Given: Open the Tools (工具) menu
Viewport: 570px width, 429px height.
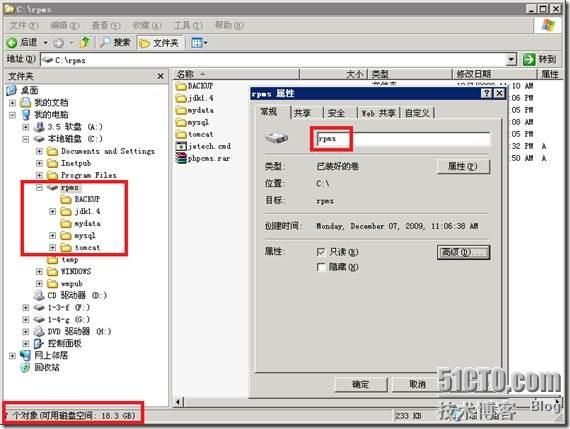Looking at the screenshot, I should tap(188, 25).
